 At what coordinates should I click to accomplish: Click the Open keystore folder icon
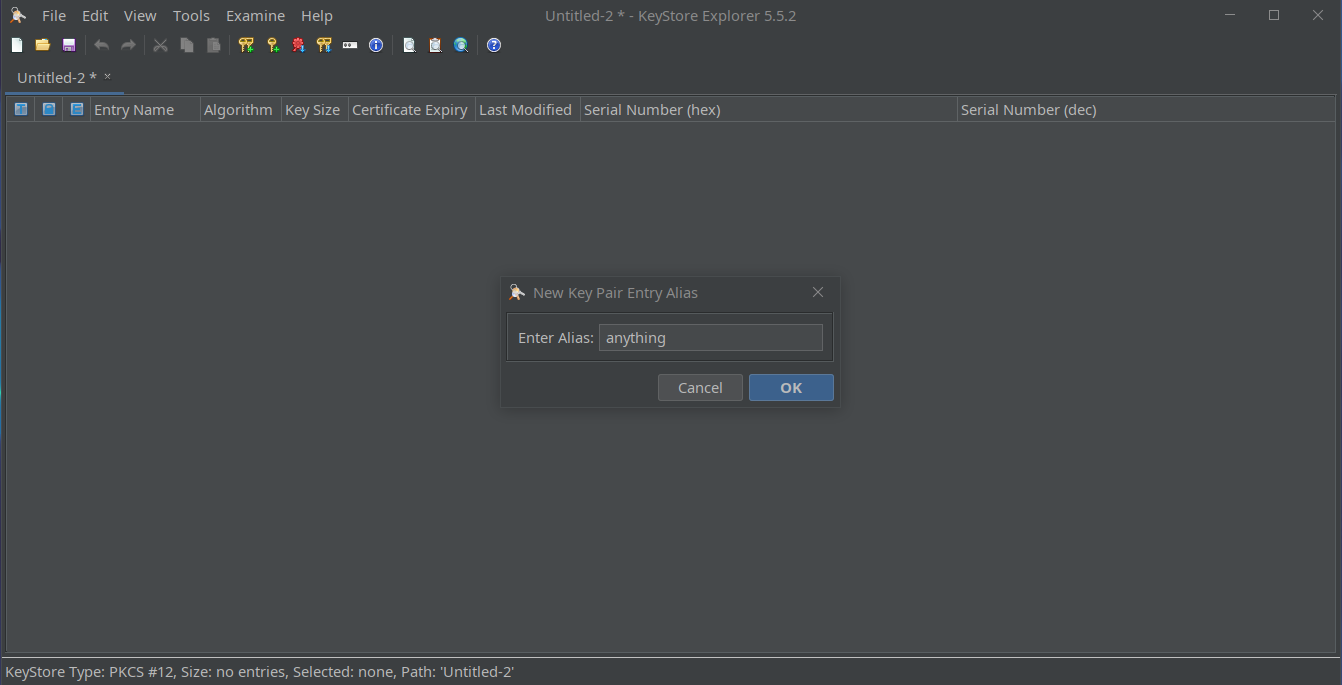(43, 45)
